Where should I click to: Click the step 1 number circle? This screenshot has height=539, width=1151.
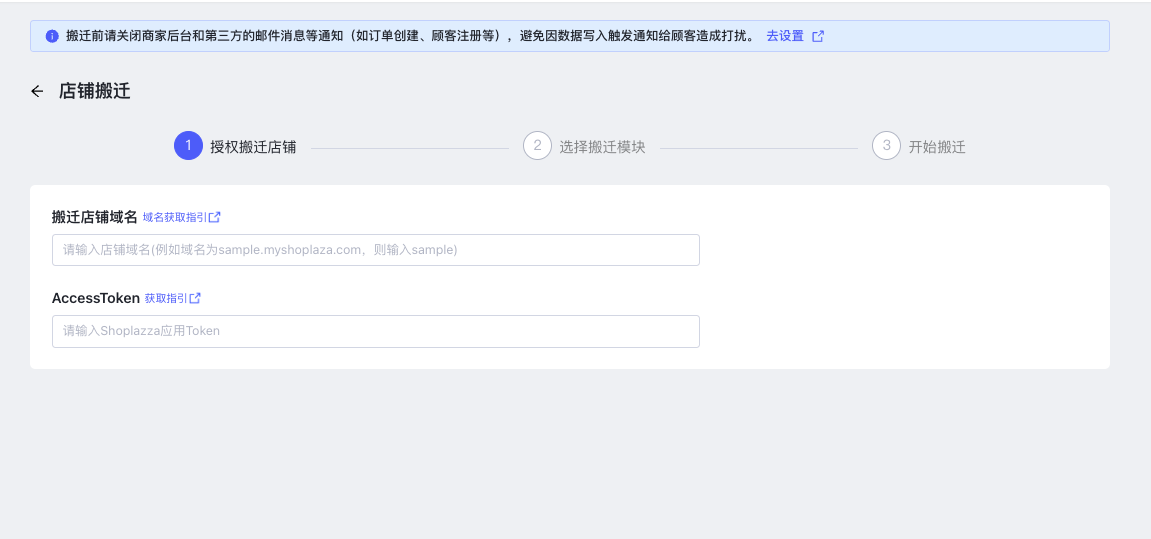(188, 146)
